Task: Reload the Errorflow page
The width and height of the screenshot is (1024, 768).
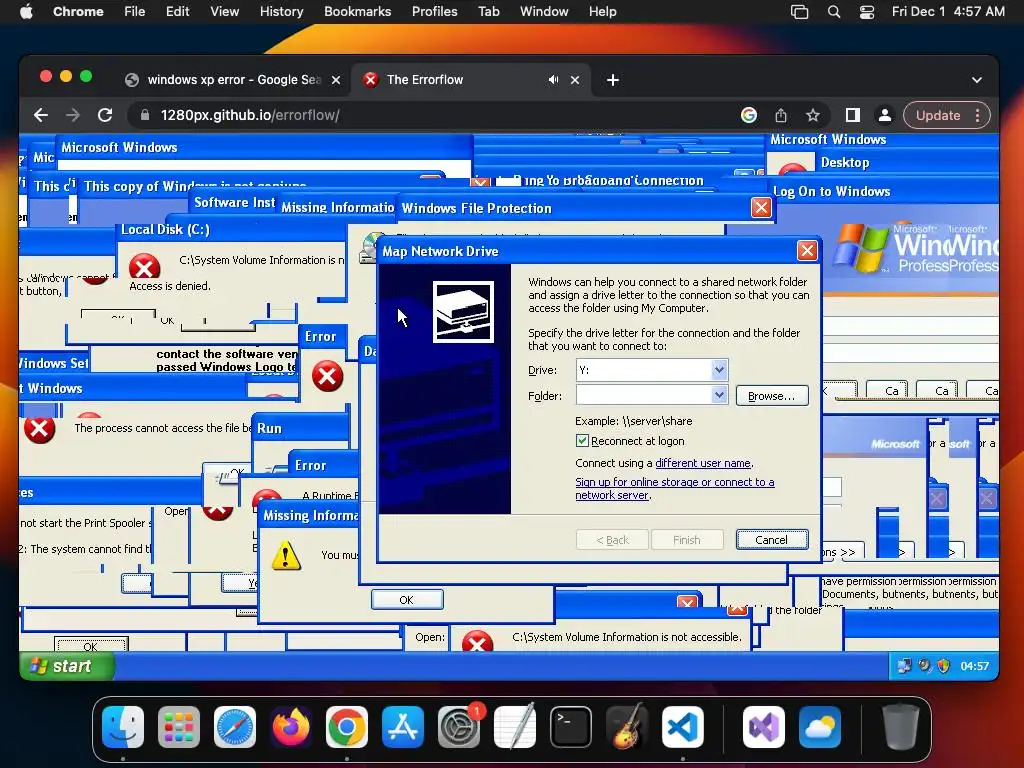Action: (x=105, y=115)
